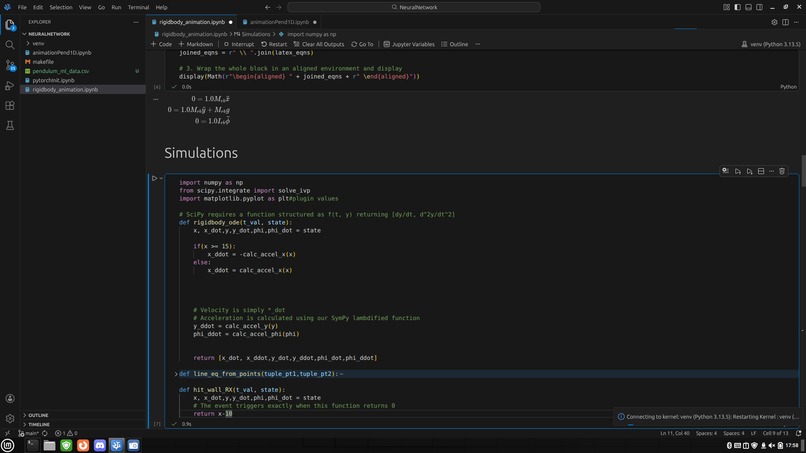The image size is (806, 453).
Task: Open the Explorer view in activity bar
Action: tap(10, 25)
